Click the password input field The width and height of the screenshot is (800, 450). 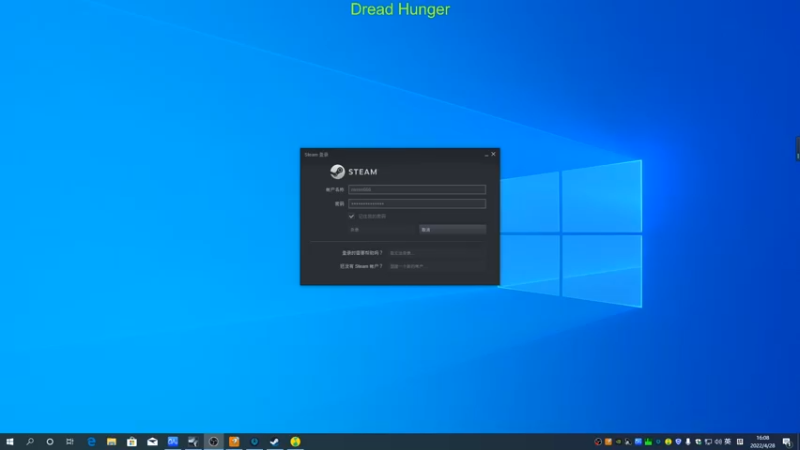click(417, 204)
